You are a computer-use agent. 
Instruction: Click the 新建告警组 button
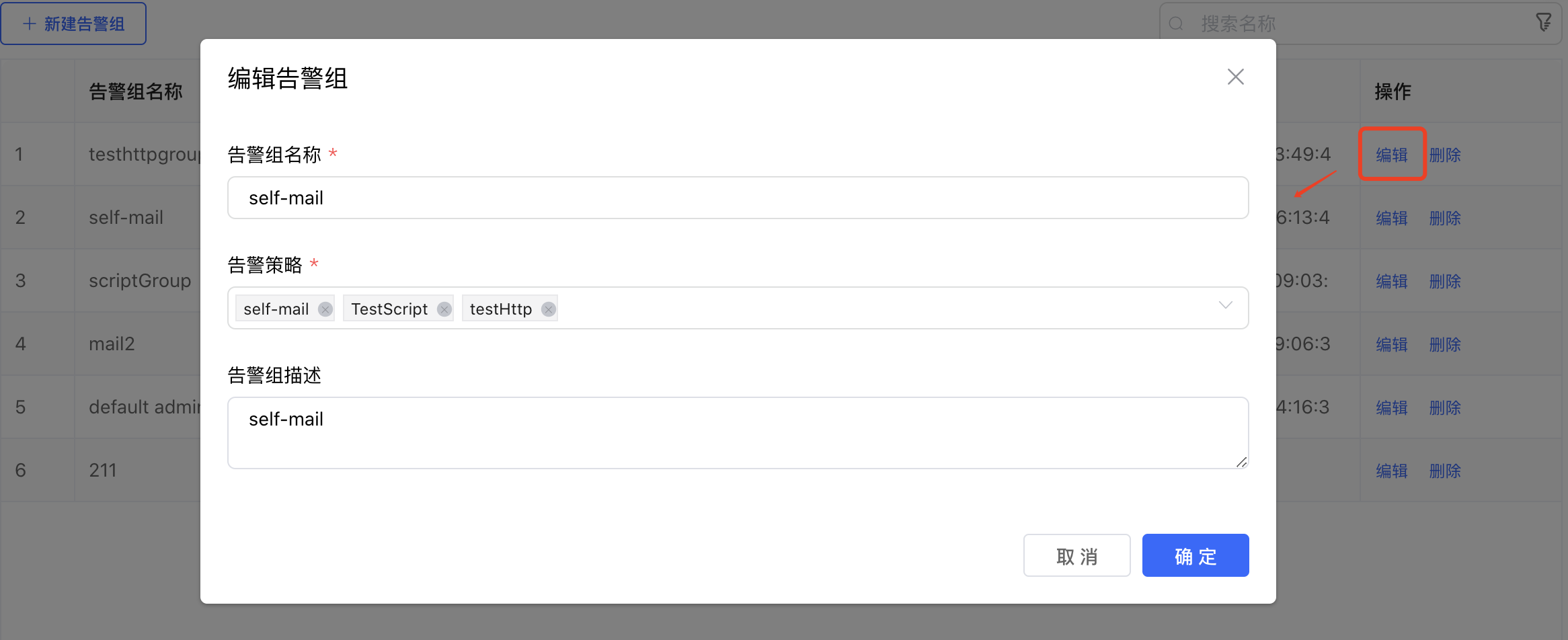pyautogui.click(x=74, y=24)
